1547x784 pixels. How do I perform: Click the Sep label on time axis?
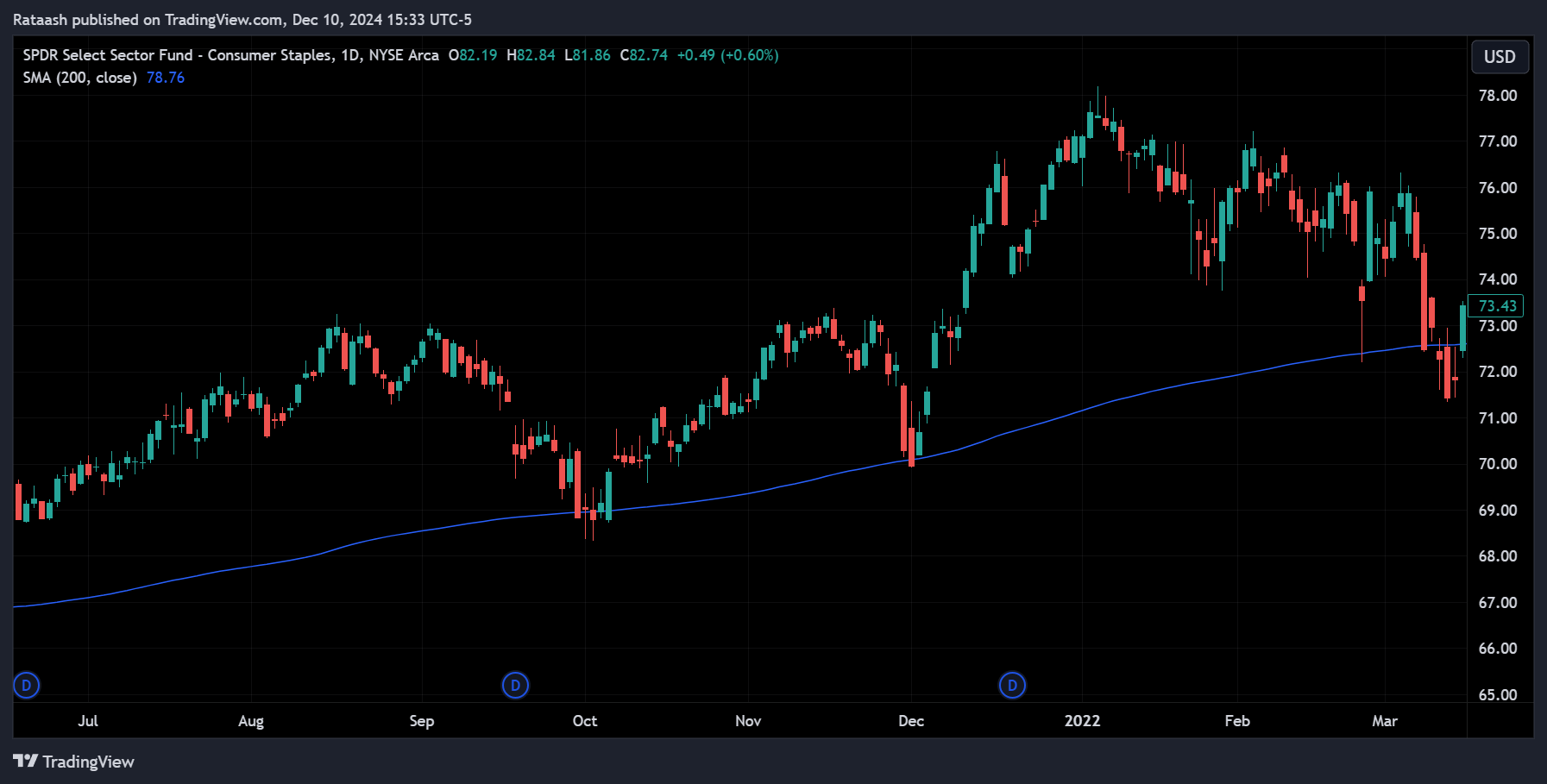(422, 721)
